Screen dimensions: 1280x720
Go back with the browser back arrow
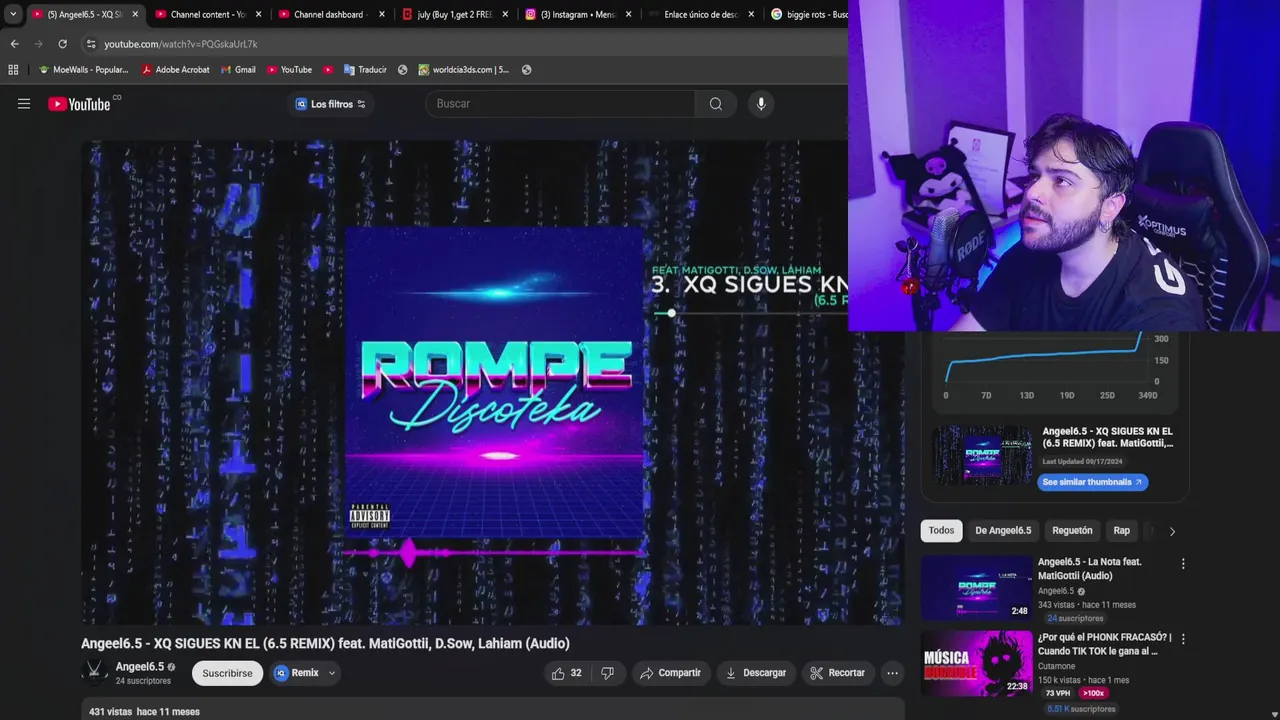click(14, 44)
